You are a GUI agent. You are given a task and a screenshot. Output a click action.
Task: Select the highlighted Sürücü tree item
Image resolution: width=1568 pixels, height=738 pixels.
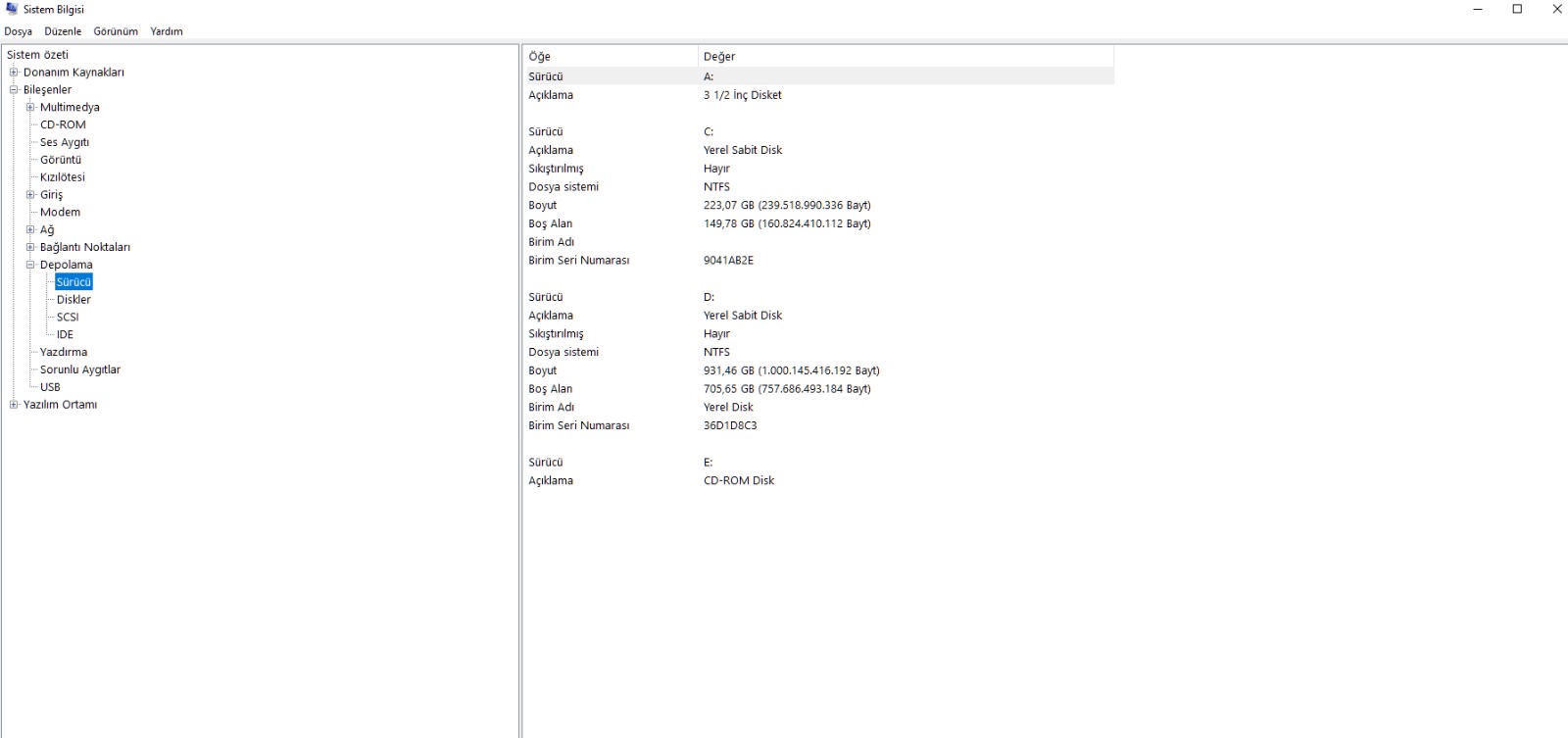point(73,282)
